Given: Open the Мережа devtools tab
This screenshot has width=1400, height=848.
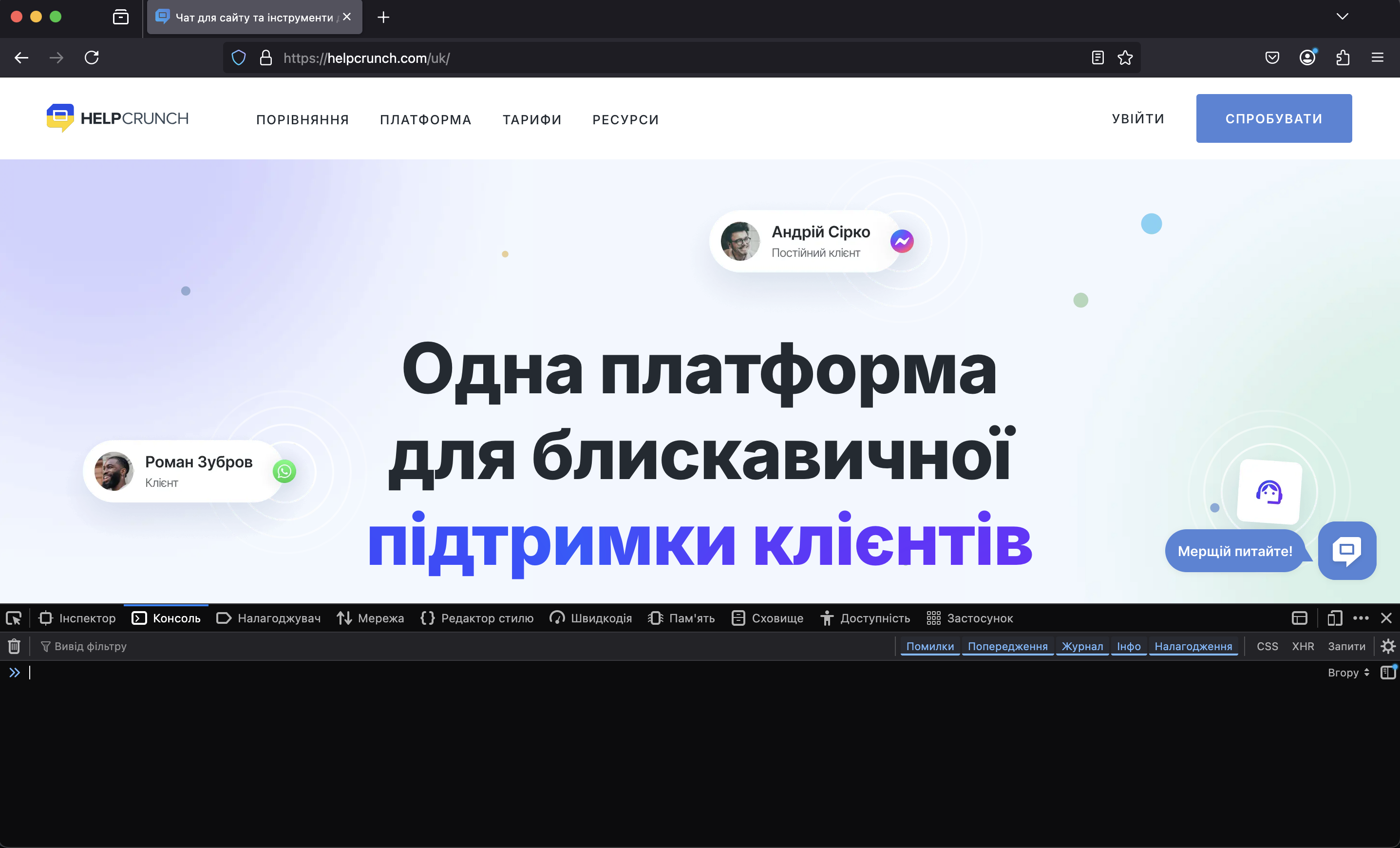Looking at the screenshot, I should click(x=370, y=618).
